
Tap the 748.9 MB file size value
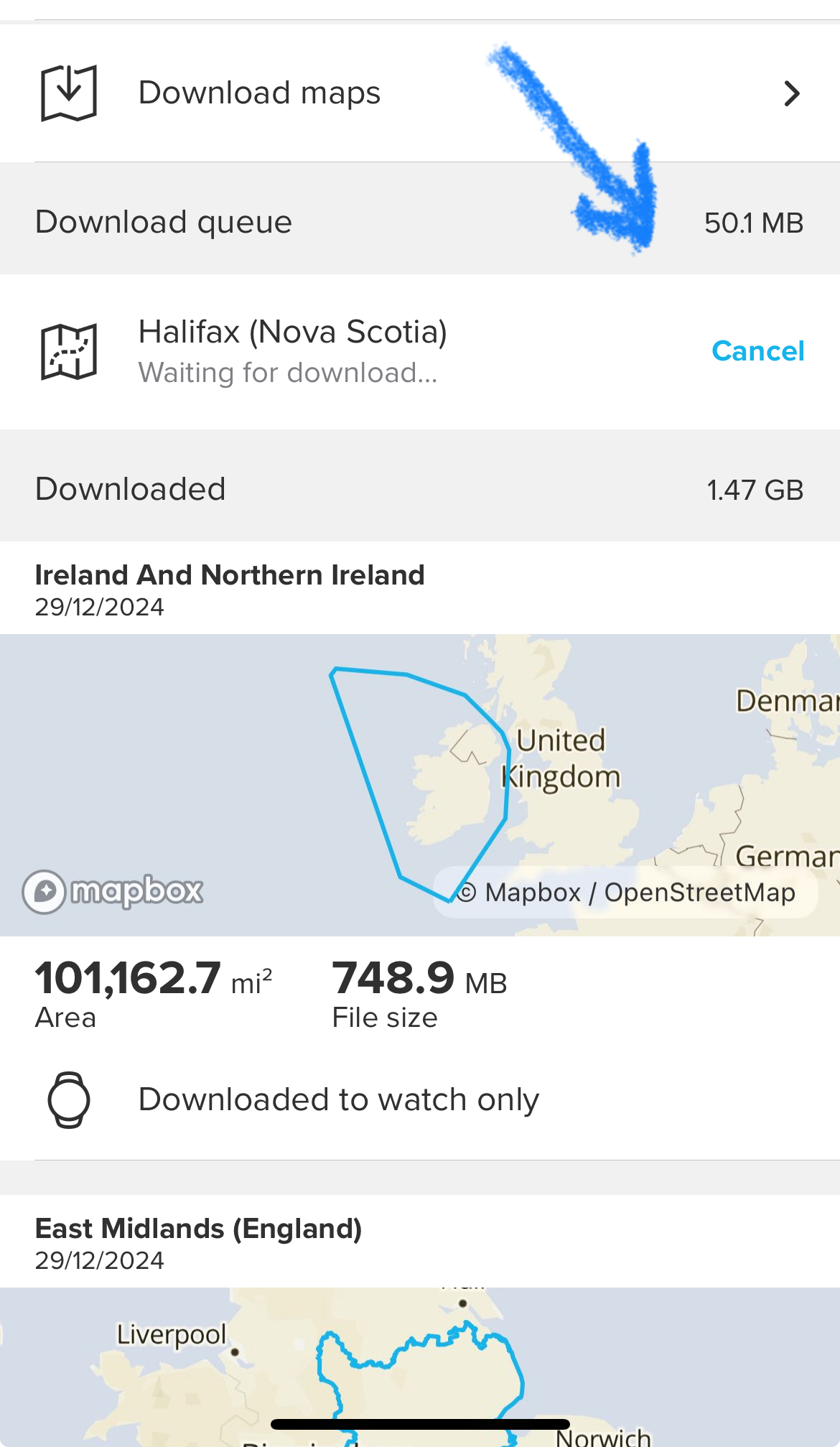point(419,979)
